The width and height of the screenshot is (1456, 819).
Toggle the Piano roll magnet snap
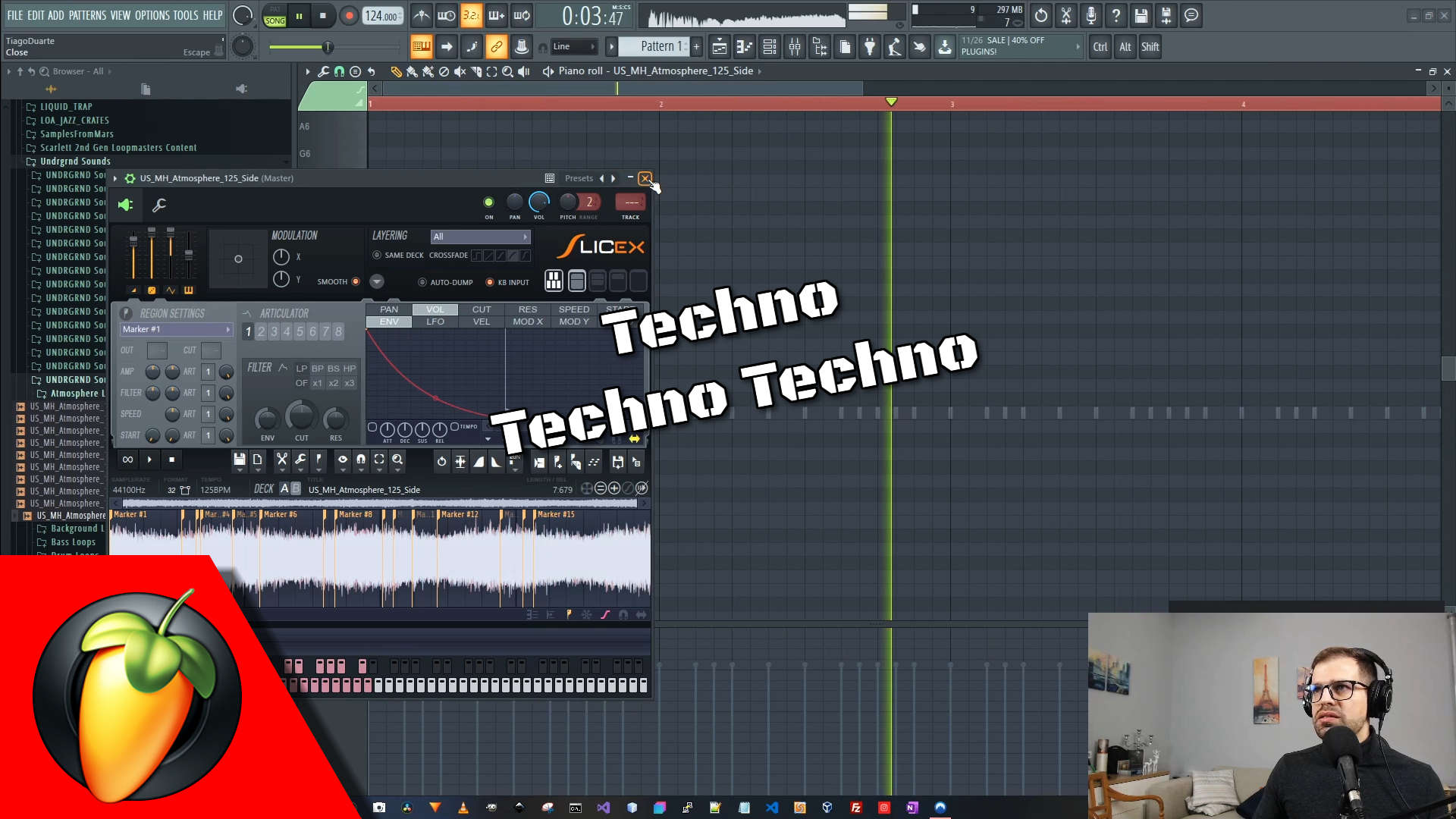click(339, 71)
